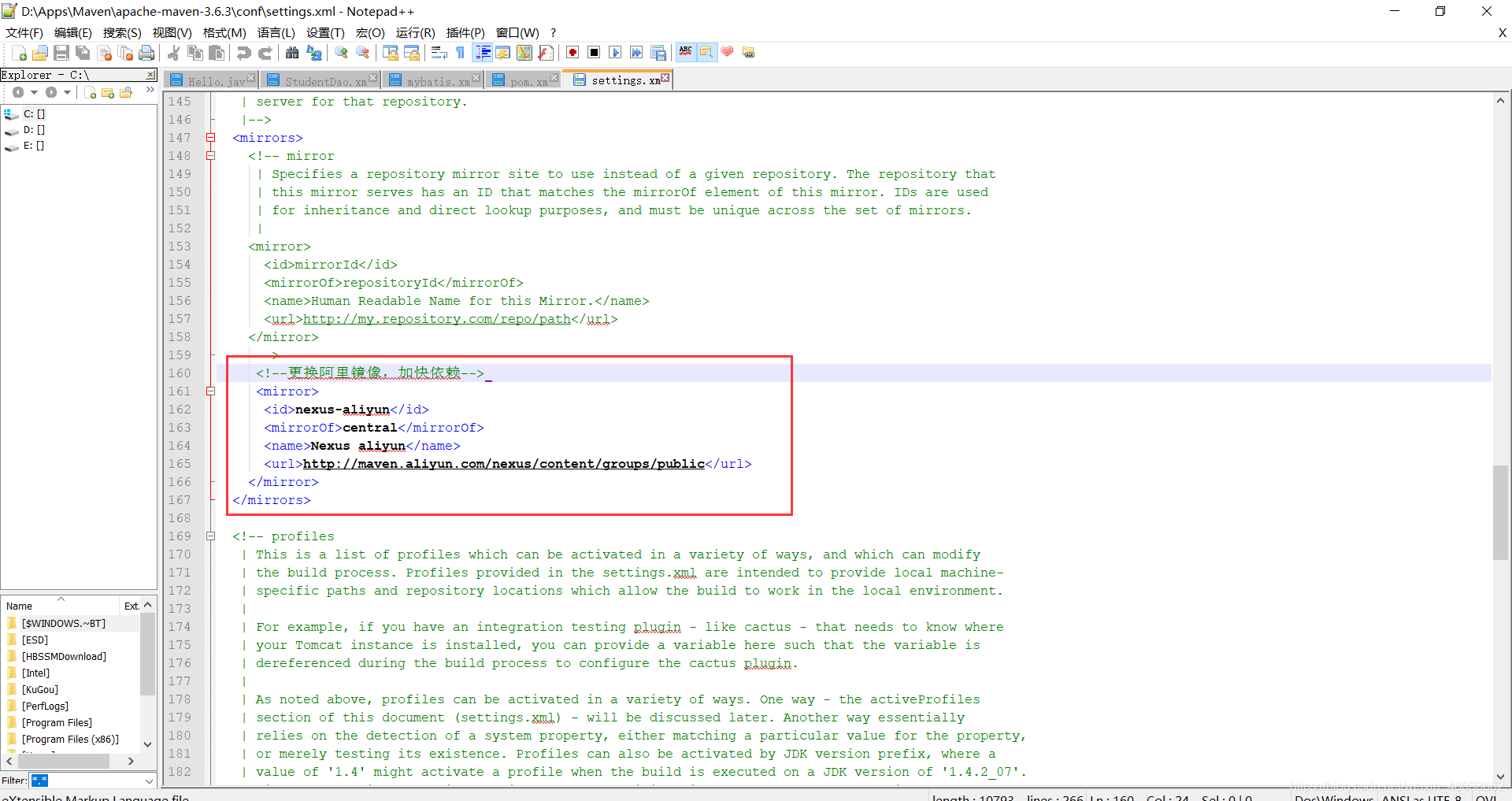Click the editor vertical scrollbar thumb
Screen dimensions: 1512x801
click(x=1500, y=513)
